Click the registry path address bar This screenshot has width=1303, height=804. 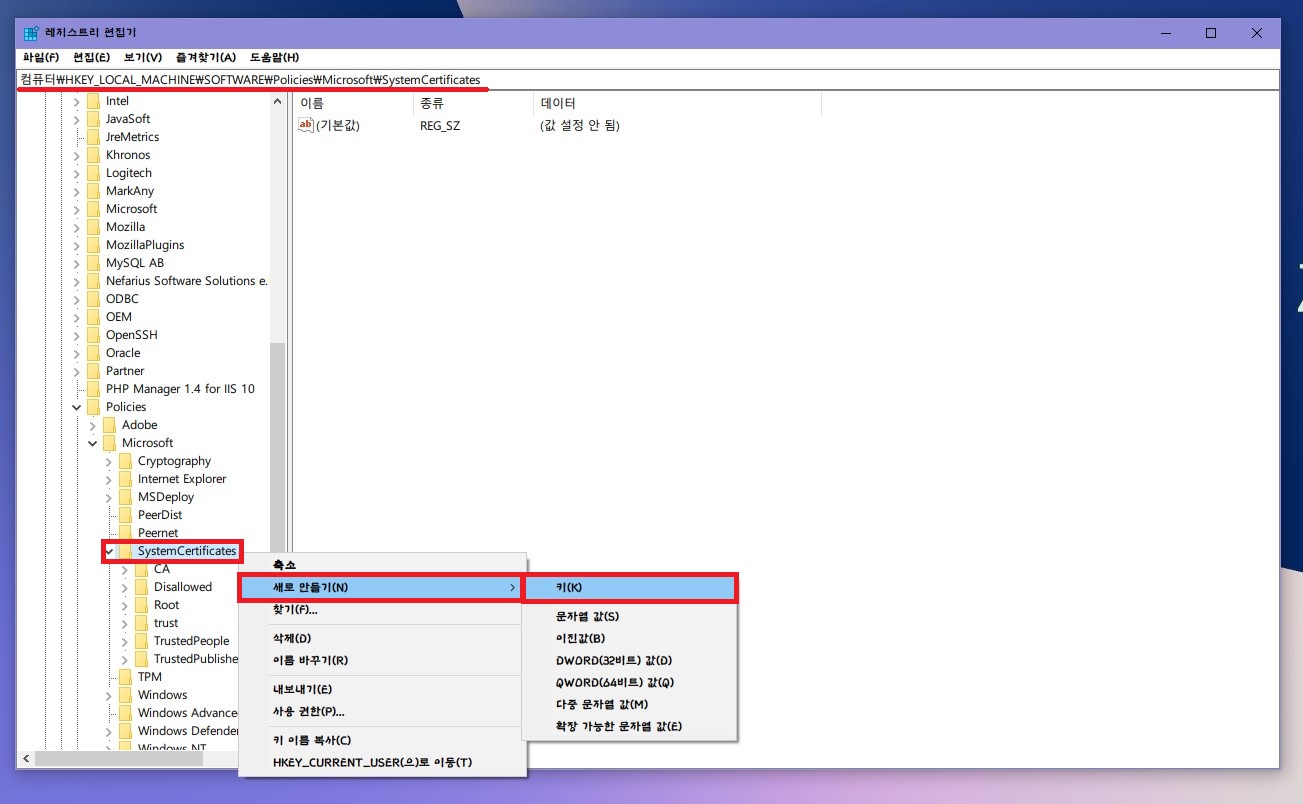[x=648, y=79]
